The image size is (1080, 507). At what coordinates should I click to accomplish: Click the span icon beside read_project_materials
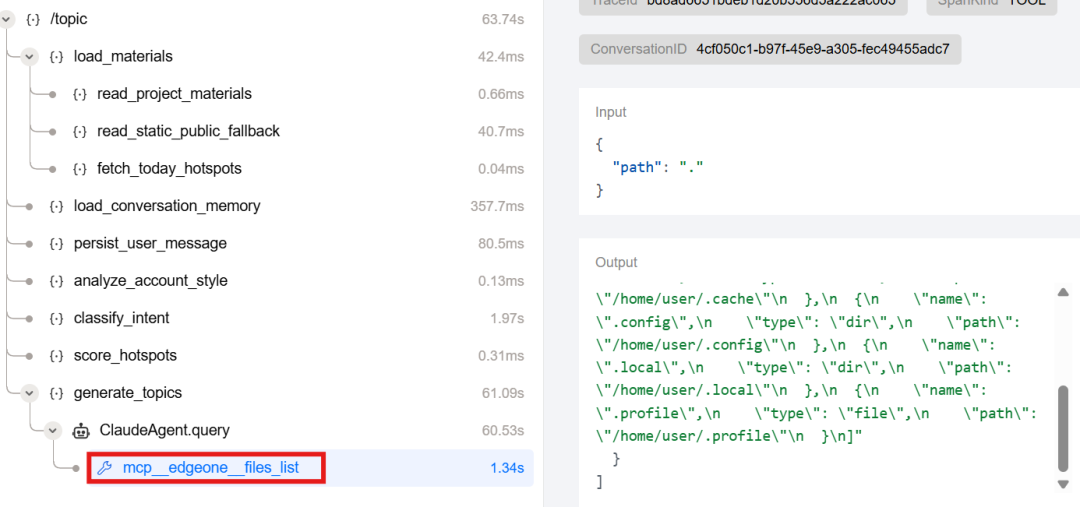pyautogui.click(x=80, y=94)
